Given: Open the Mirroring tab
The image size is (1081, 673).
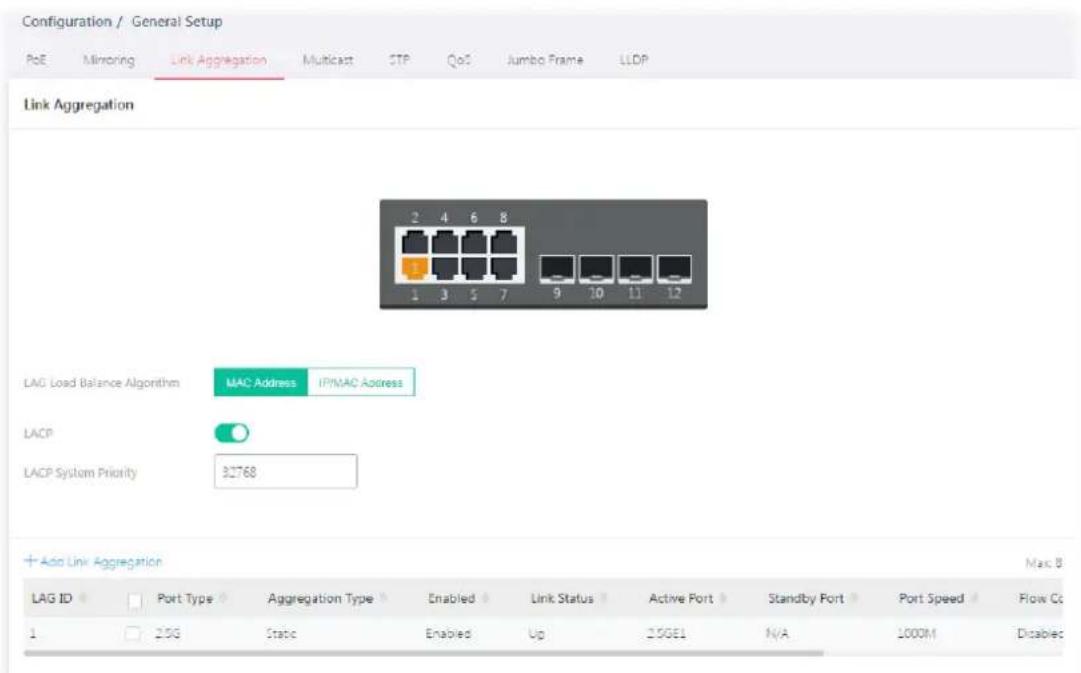Looking at the screenshot, I should coord(109,60).
